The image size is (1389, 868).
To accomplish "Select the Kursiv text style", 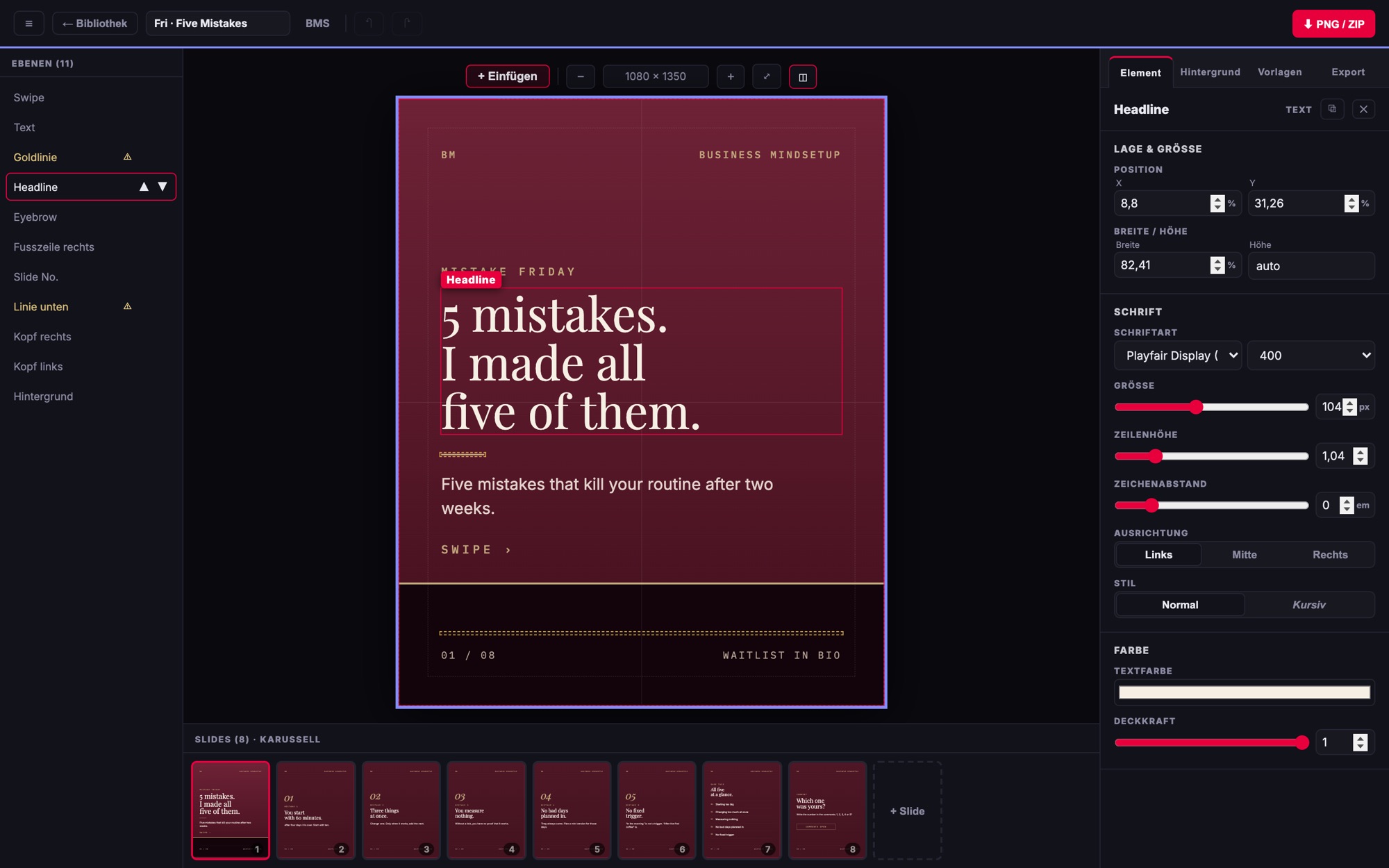I will [x=1309, y=605].
